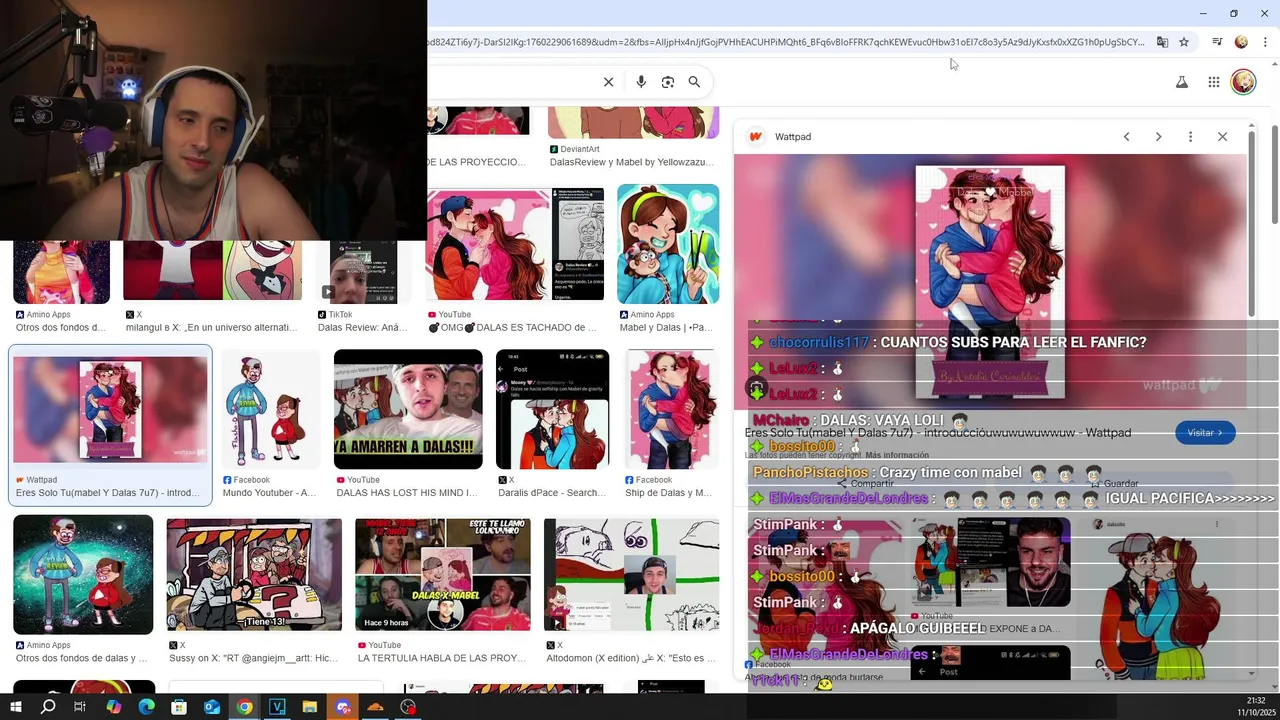Open Windows taskbar search

coord(48,707)
